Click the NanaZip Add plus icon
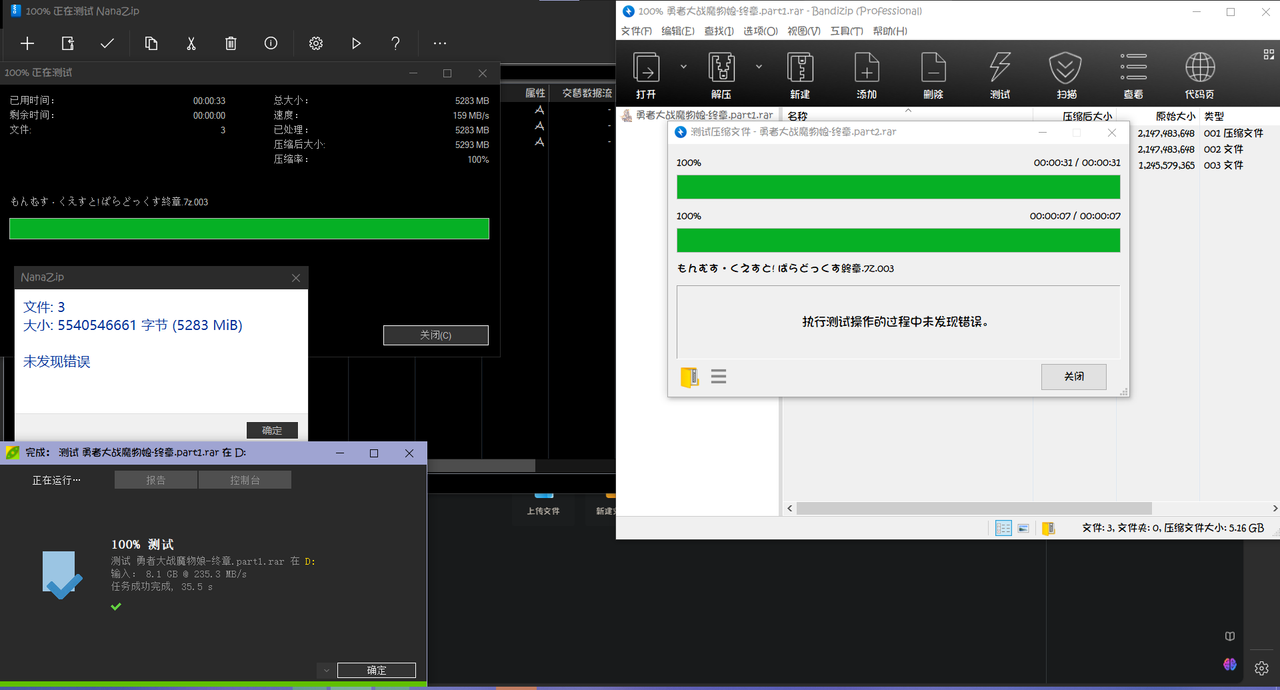 27,44
